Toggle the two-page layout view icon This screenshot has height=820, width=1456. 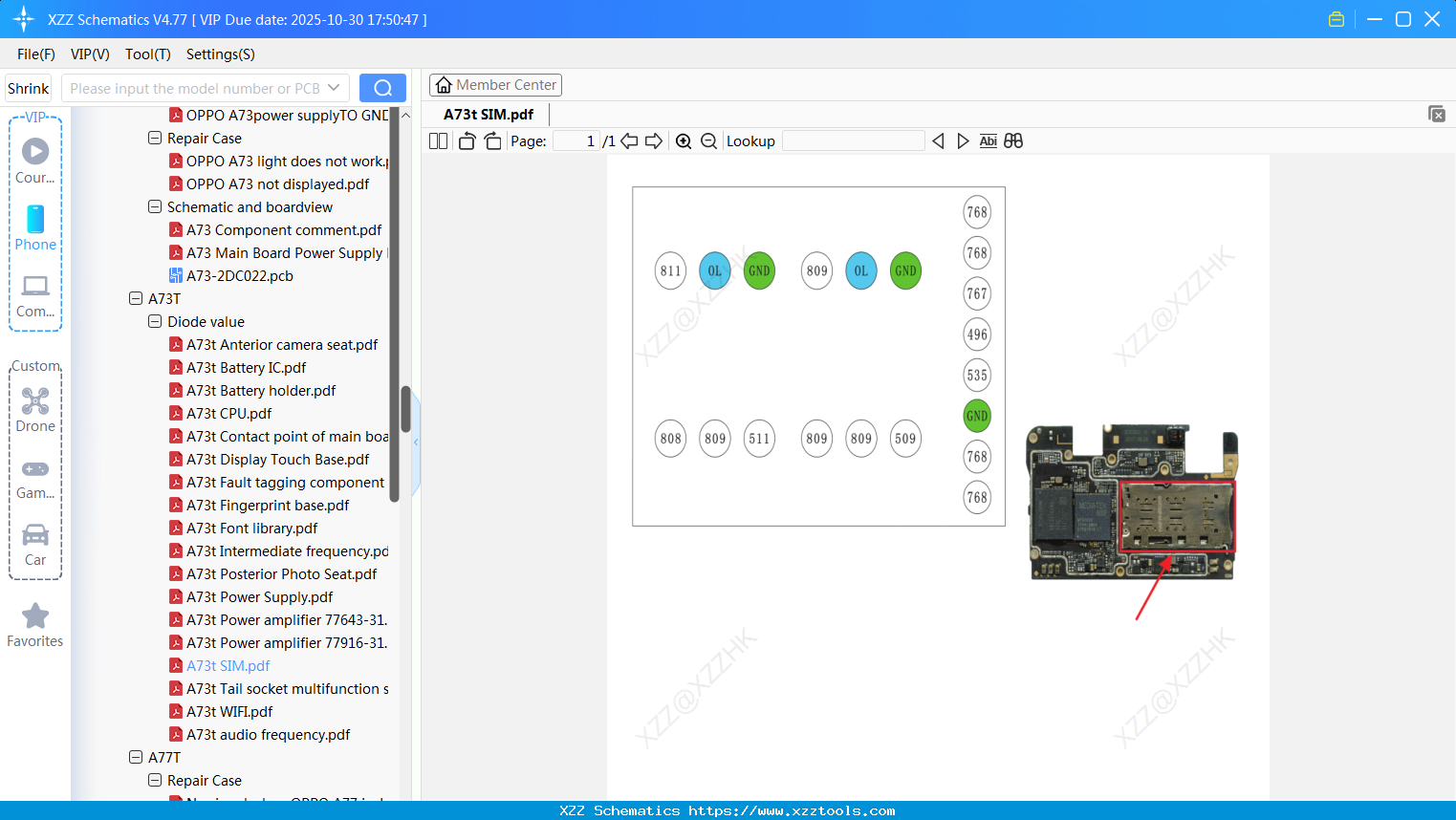coord(438,141)
